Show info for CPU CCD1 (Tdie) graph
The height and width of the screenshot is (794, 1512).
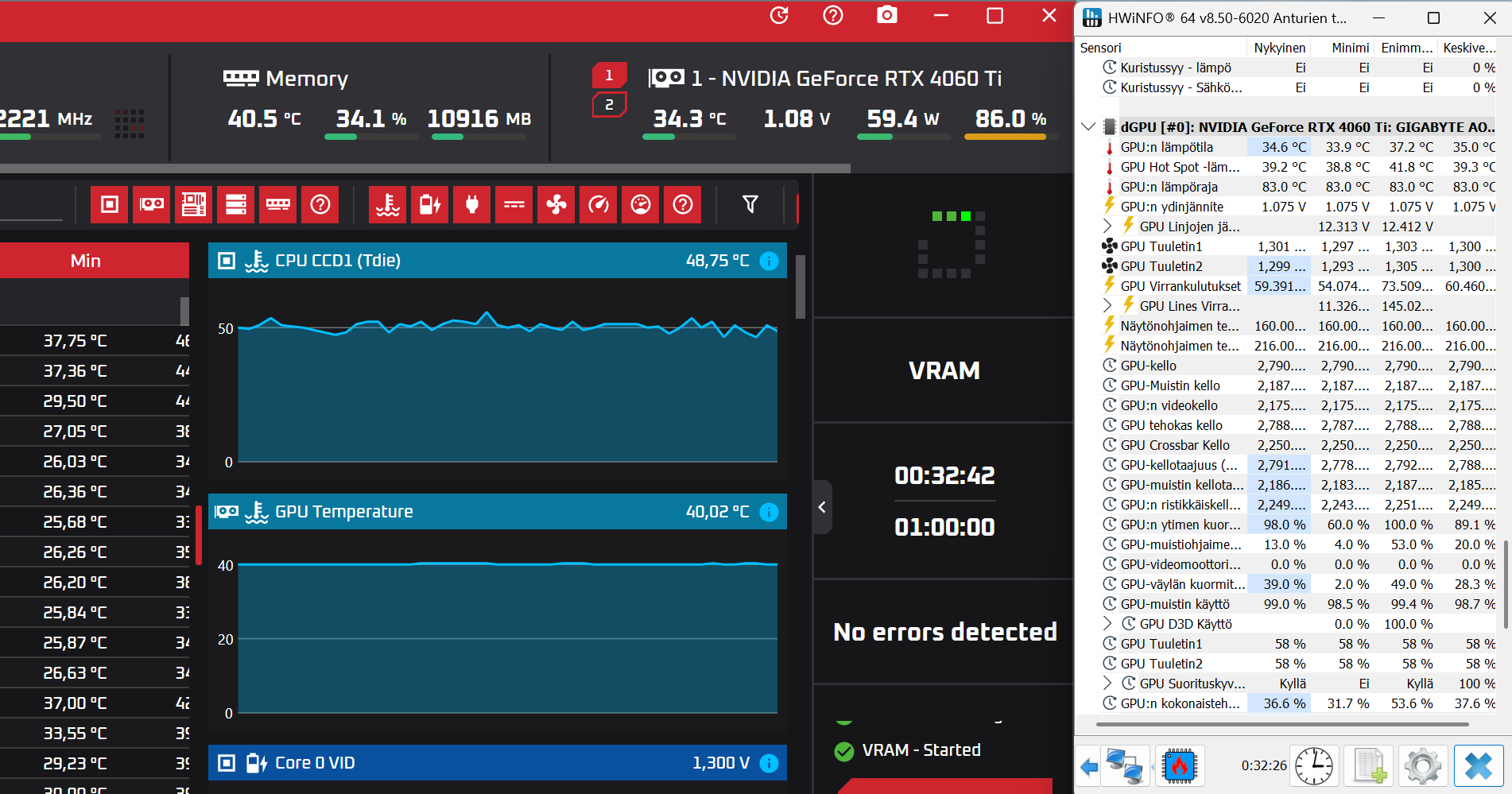pos(769,261)
